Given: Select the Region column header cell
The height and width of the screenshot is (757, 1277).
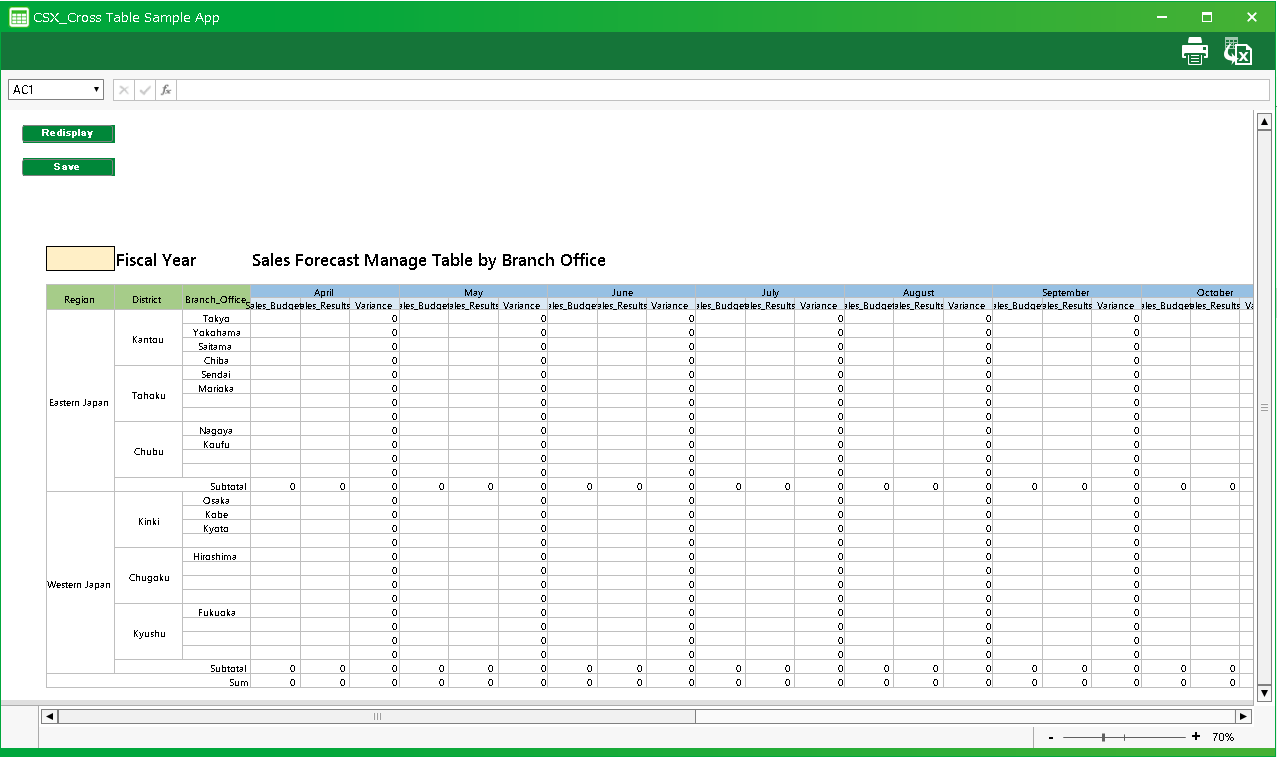Looking at the screenshot, I should coord(80,299).
